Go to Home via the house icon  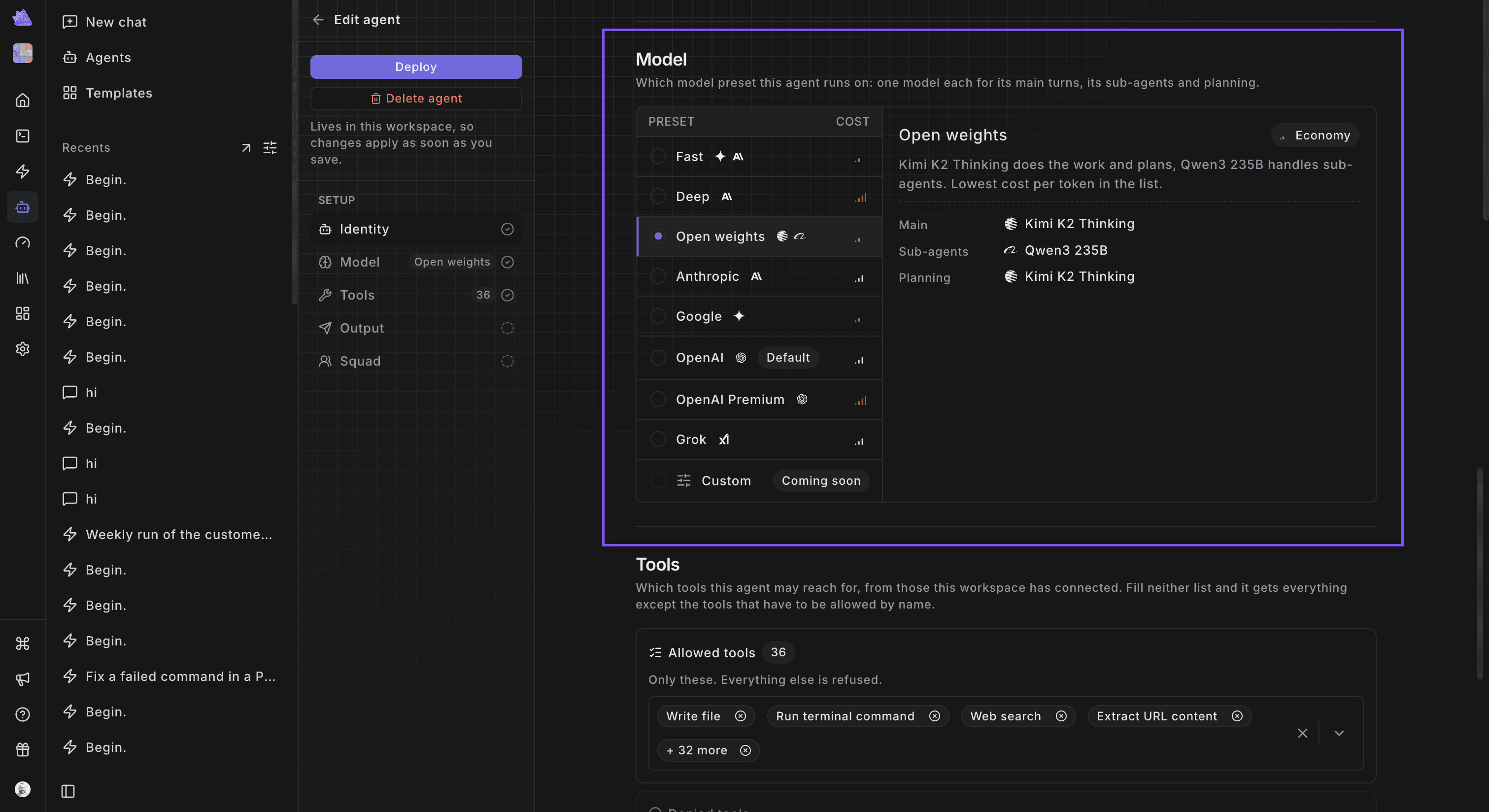click(23, 101)
